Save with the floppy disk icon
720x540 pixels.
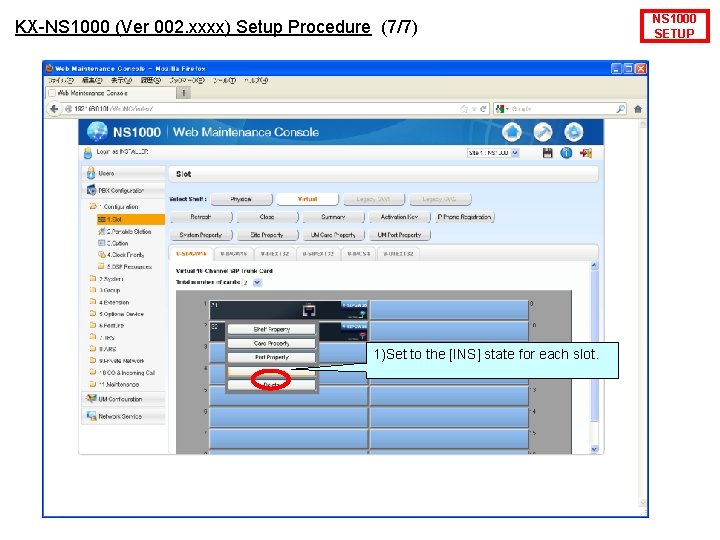click(x=547, y=153)
